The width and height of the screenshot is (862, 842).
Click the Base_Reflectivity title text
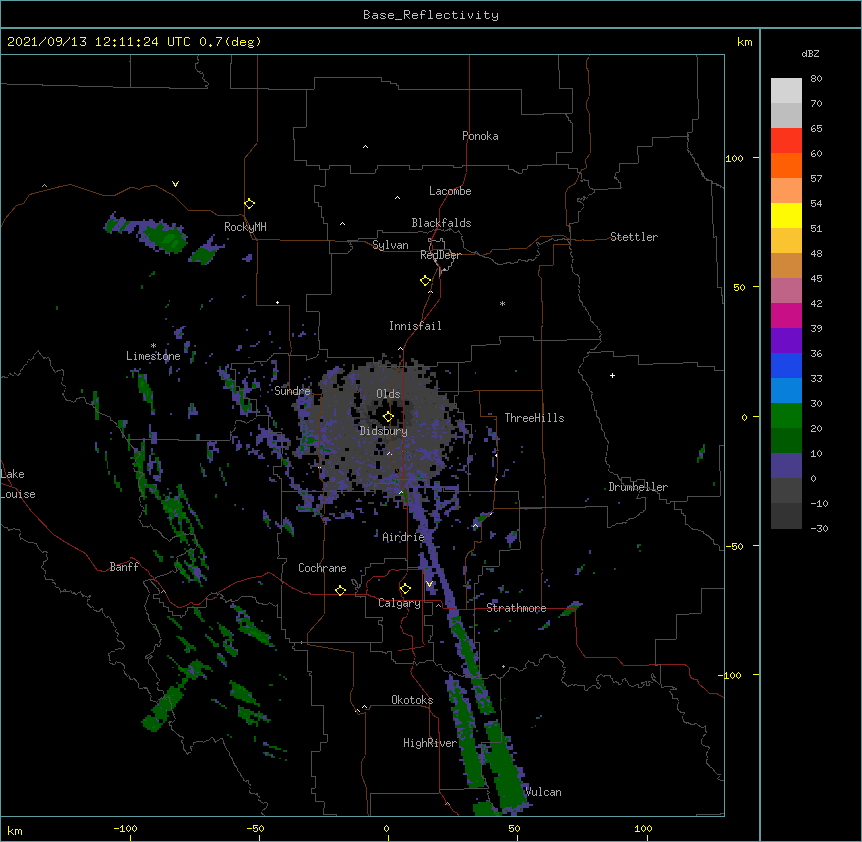point(431,15)
